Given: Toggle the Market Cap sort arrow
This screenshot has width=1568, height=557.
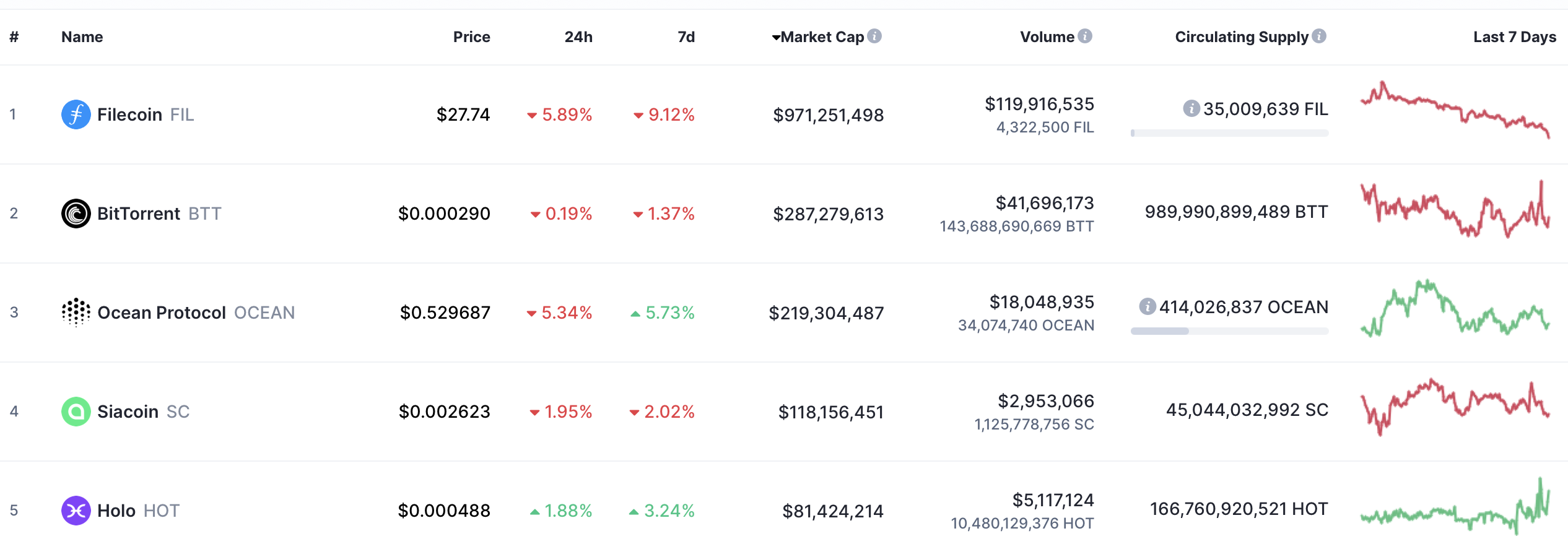Looking at the screenshot, I should 777,37.
